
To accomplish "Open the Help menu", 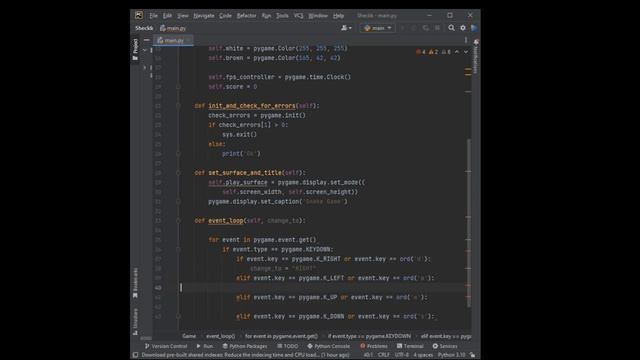I will coord(338,16).
